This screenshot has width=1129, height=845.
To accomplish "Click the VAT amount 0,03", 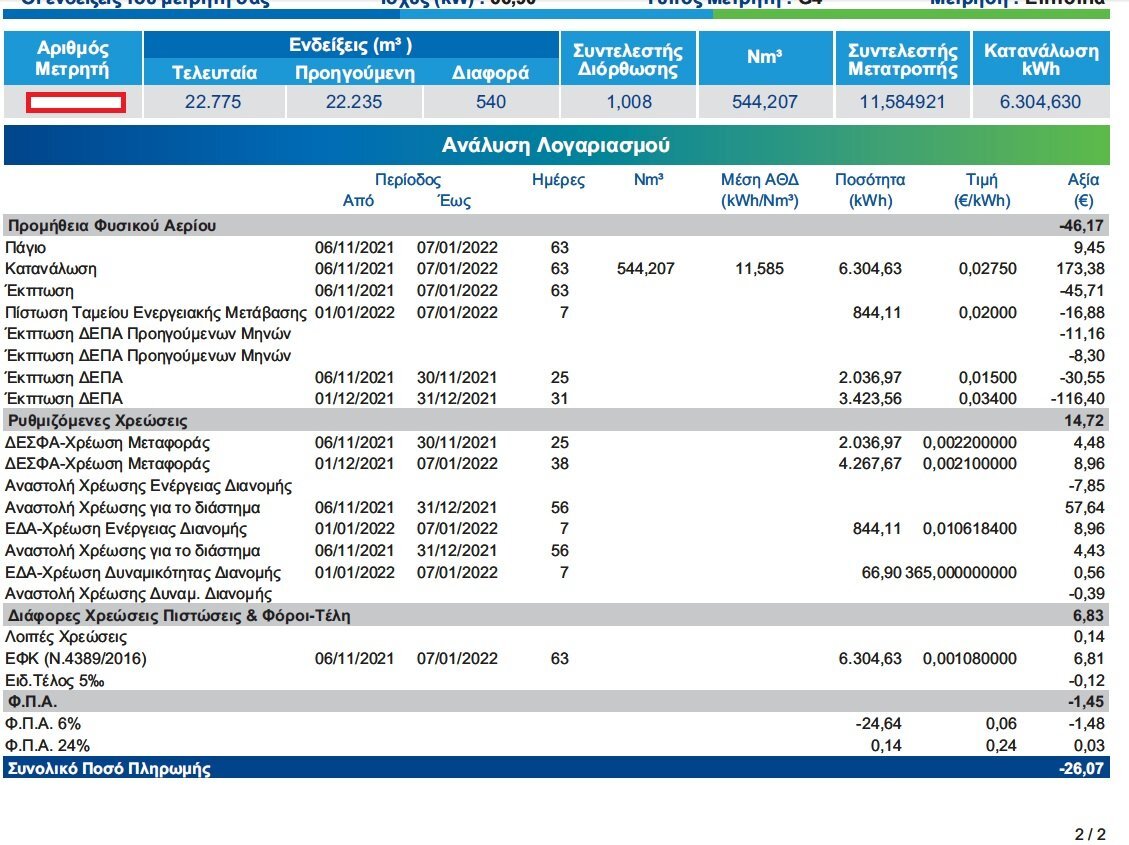I will click(1089, 746).
